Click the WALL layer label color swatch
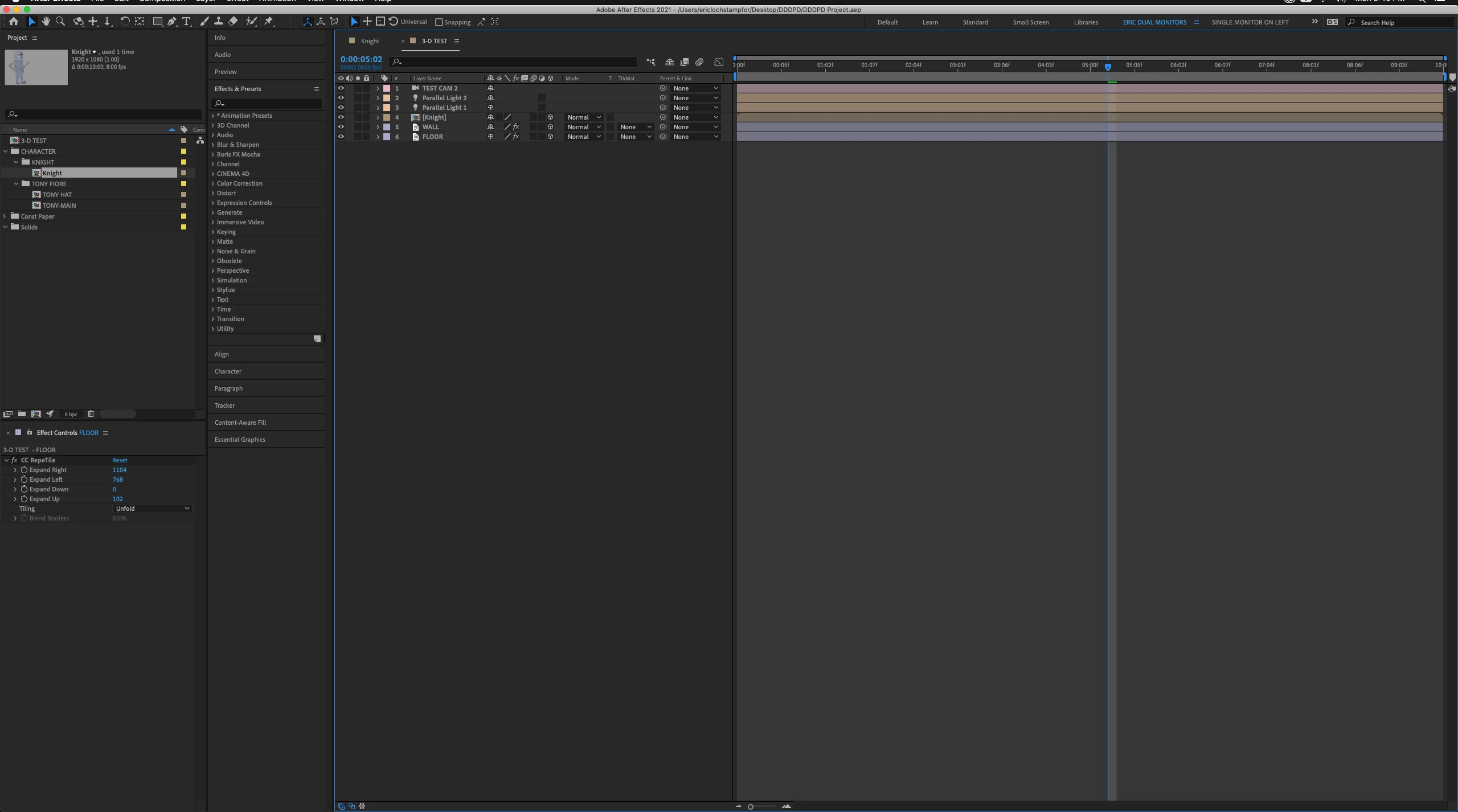The image size is (1458, 812). (x=387, y=127)
